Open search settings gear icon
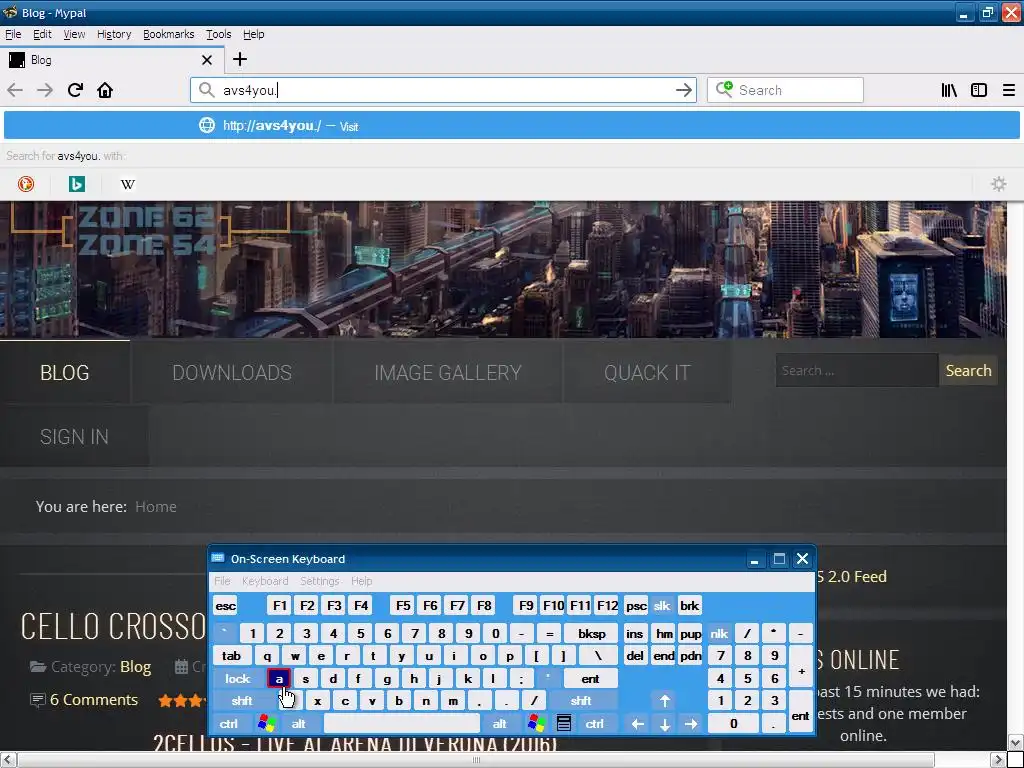This screenshot has height=768, width=1024. pyautogui.click(x=999, y=184)
